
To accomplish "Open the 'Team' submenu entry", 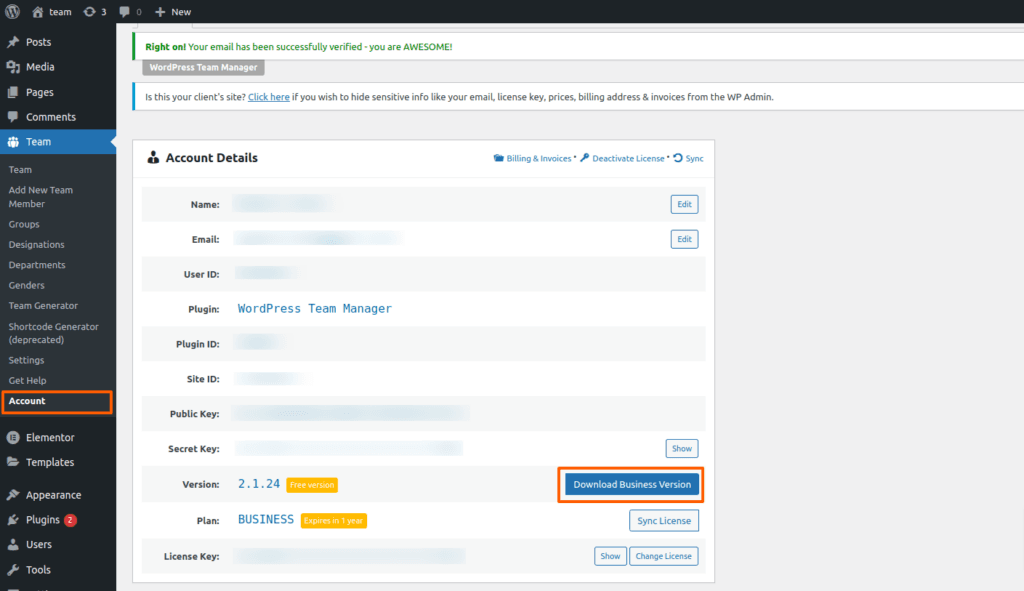I will [20, 170].
